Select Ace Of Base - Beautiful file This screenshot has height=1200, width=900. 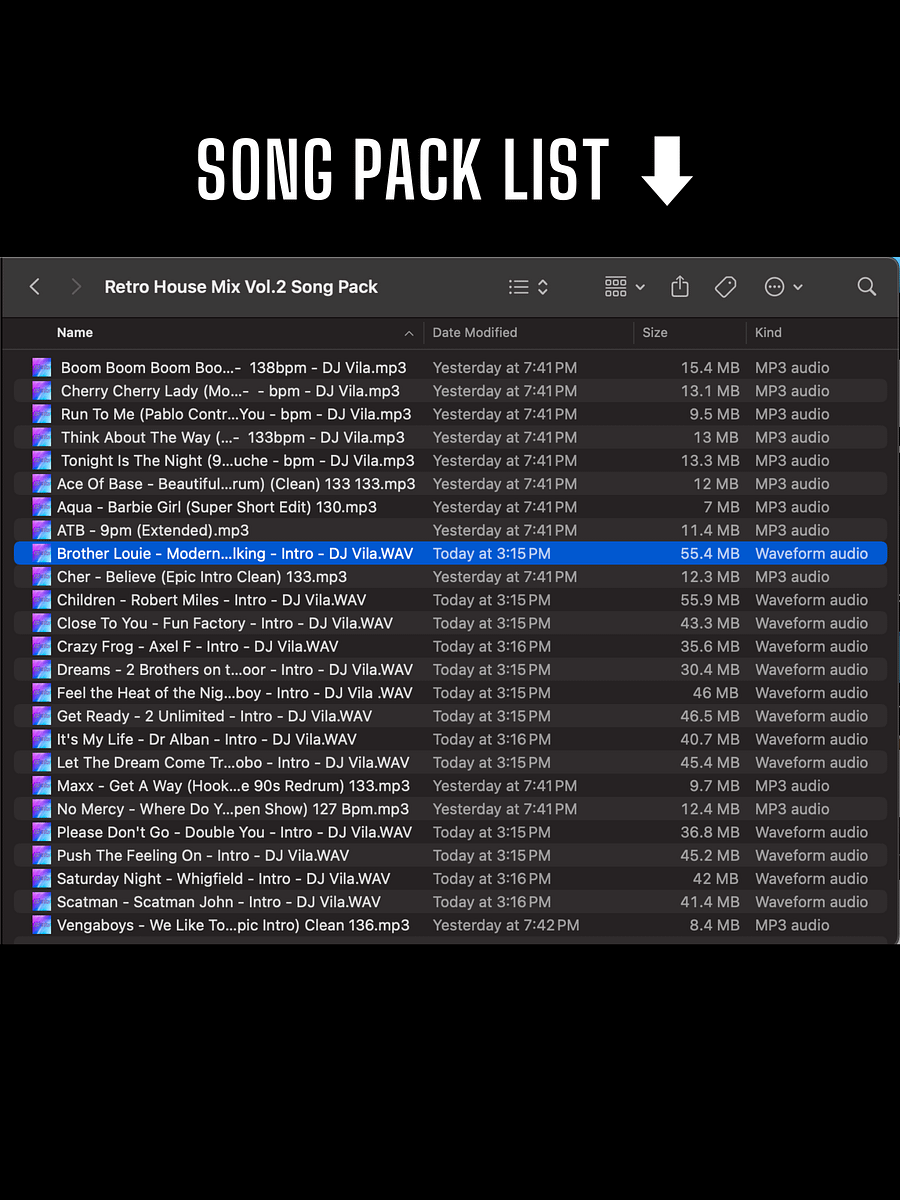[x=450, y=484]
